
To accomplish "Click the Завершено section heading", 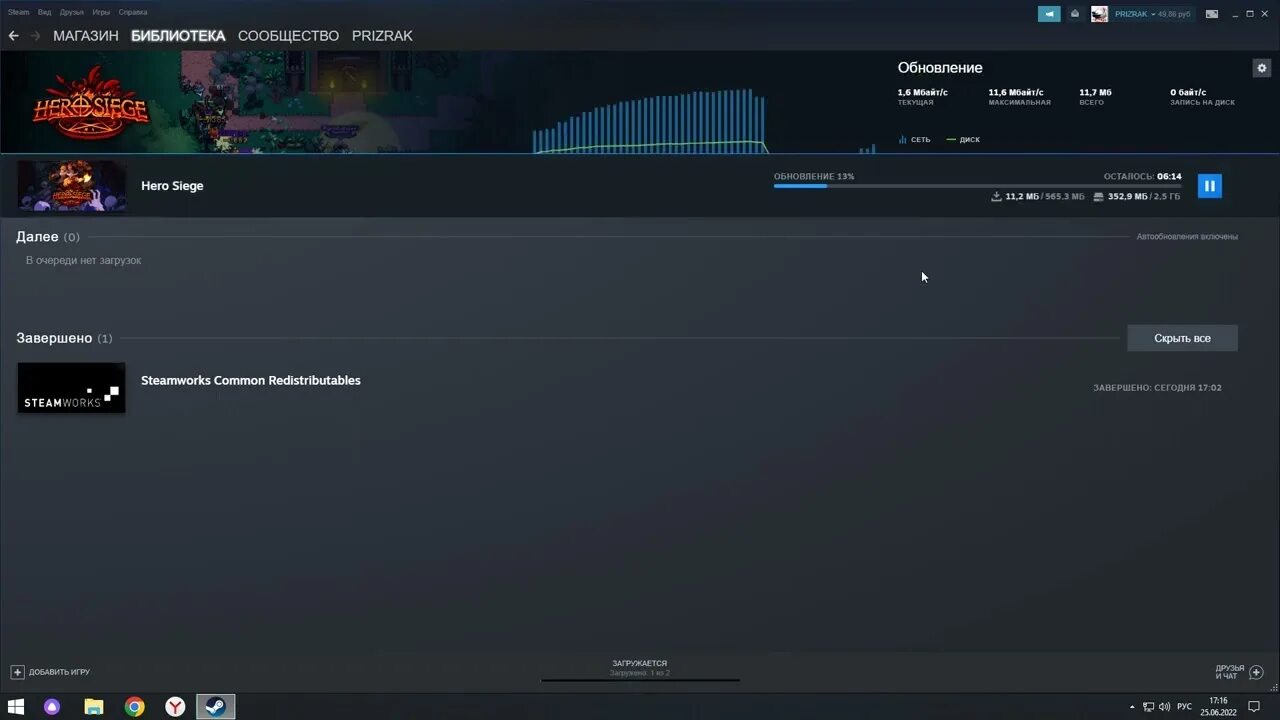I will tap(54, 338).
